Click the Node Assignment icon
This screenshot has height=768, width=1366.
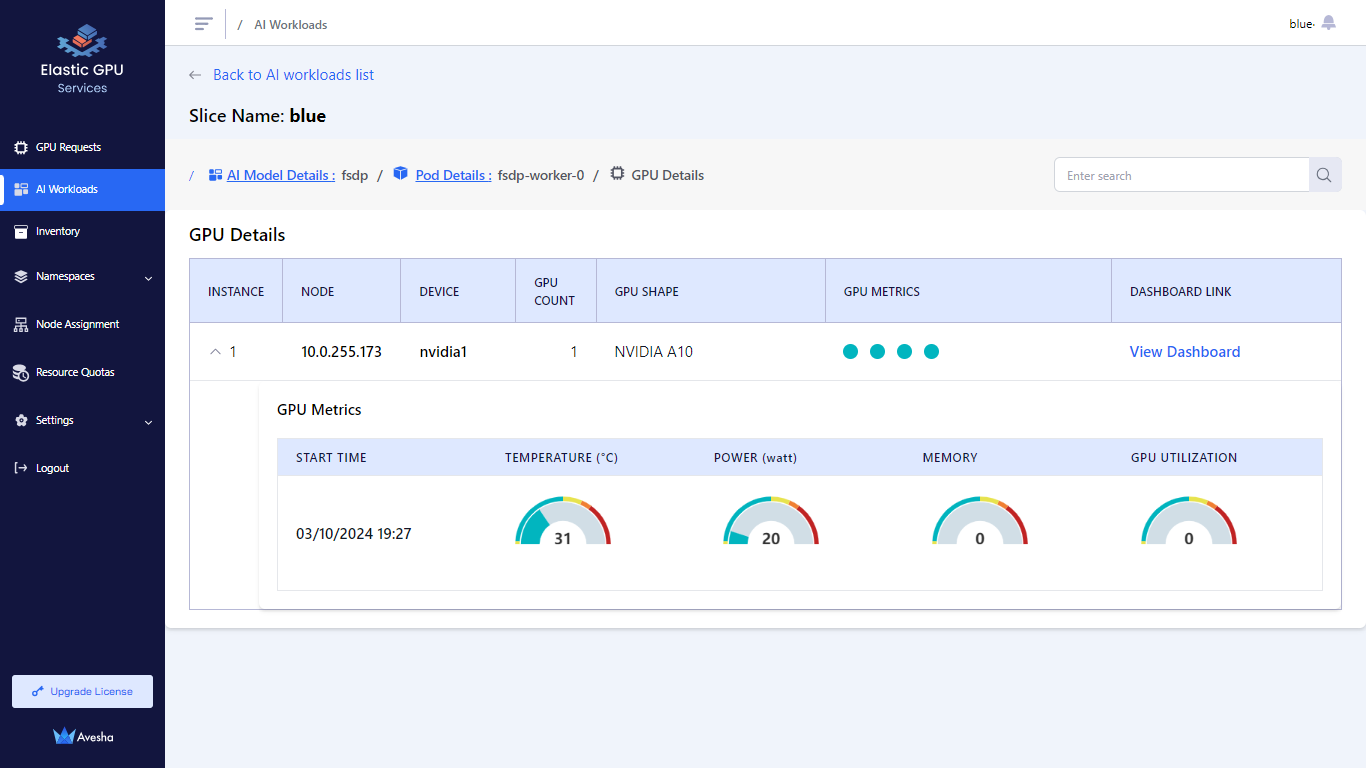coord(21,324)
